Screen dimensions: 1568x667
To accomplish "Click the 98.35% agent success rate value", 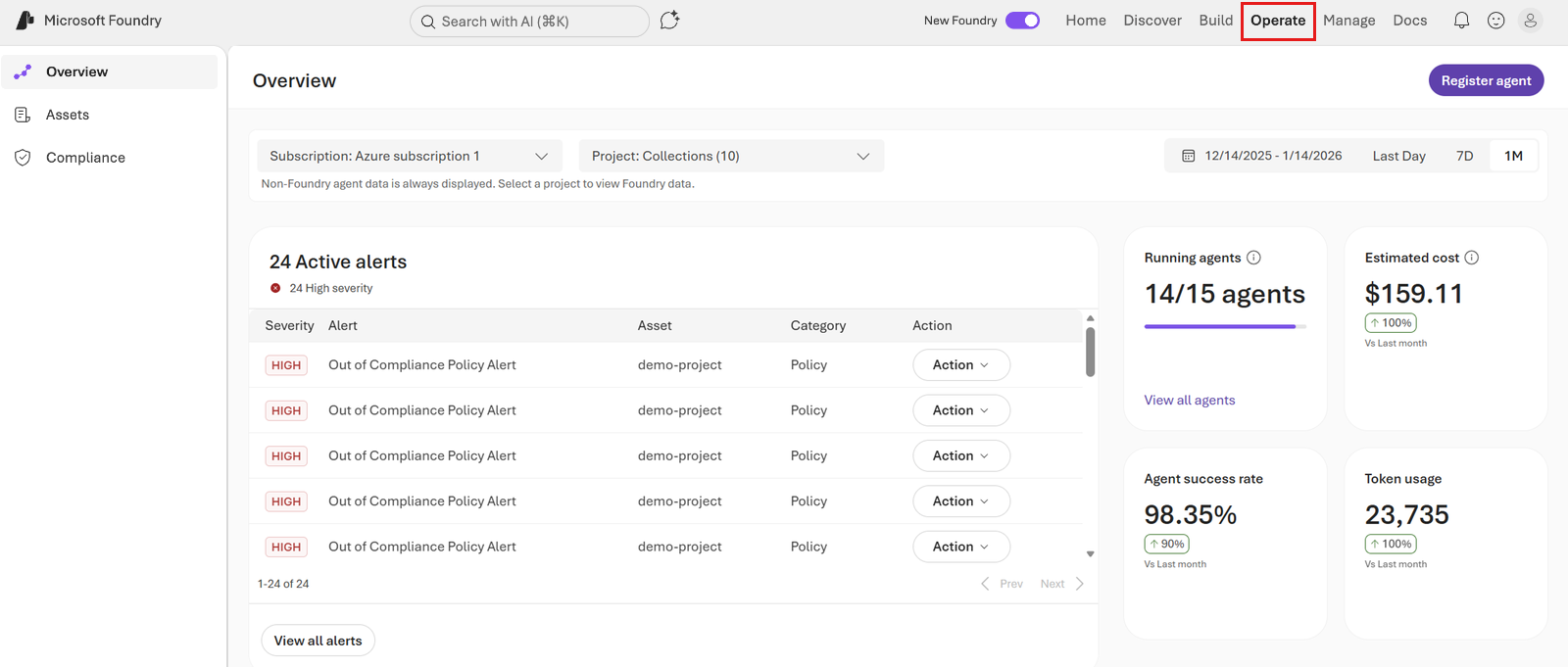I will pyautogui.click(x=1190, y=514).
